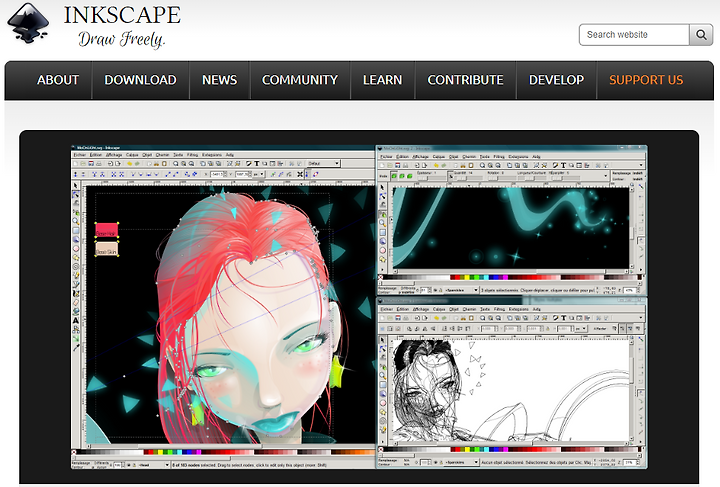Image resolution: width=720 pixels, height=487 pixels.
Task: Click the orange SUPPORT US link
Action: click(x=646, y=80)
